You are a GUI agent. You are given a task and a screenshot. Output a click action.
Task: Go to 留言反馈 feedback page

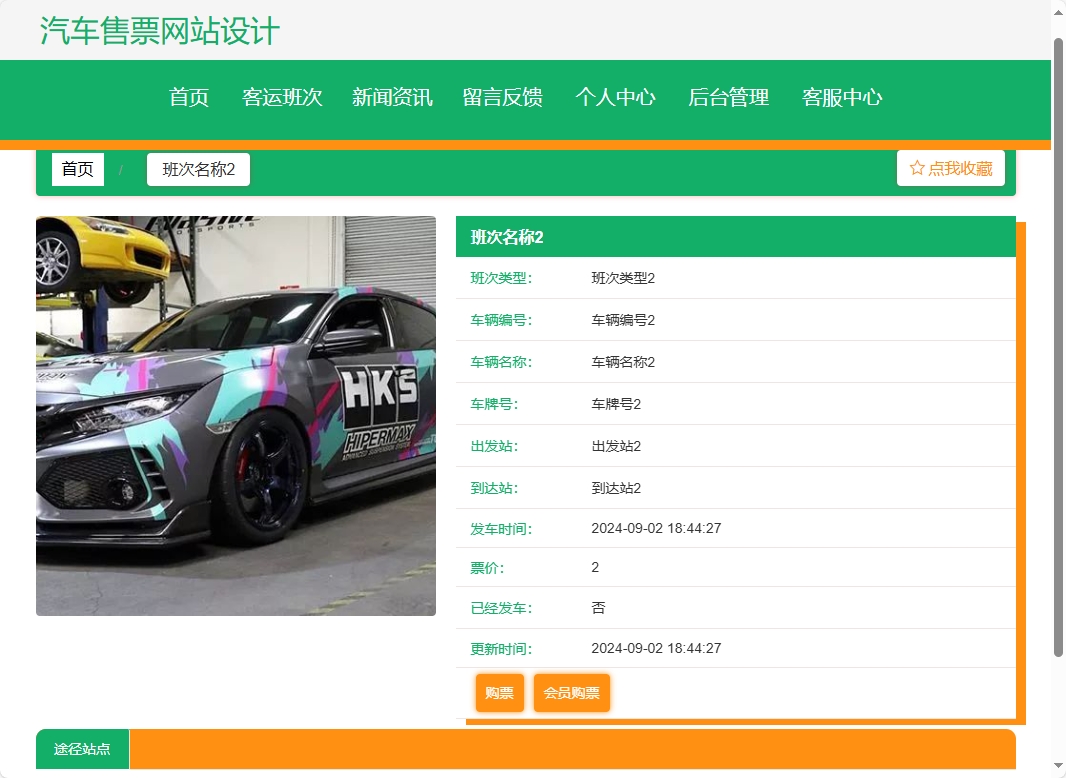[504, 98]
